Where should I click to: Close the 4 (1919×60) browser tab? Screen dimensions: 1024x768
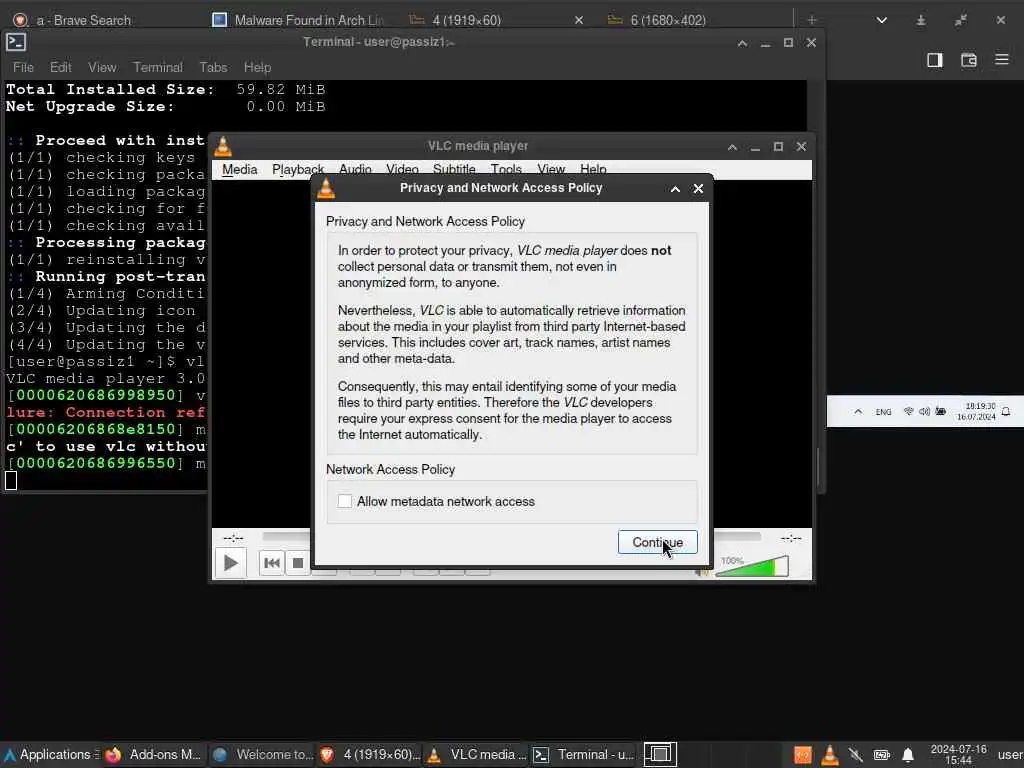[579, 20]
